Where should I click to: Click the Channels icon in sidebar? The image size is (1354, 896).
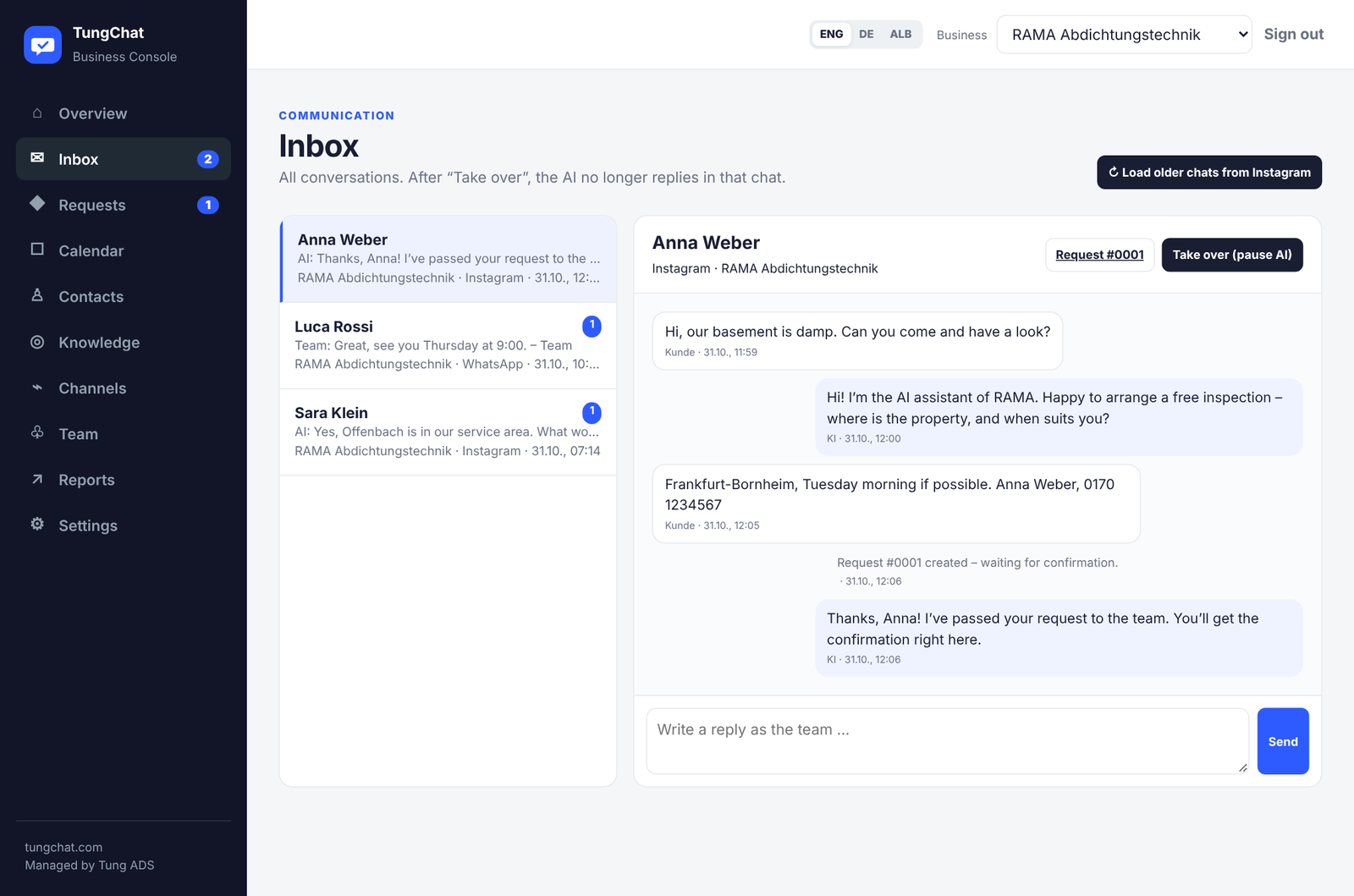pos(37,388)
